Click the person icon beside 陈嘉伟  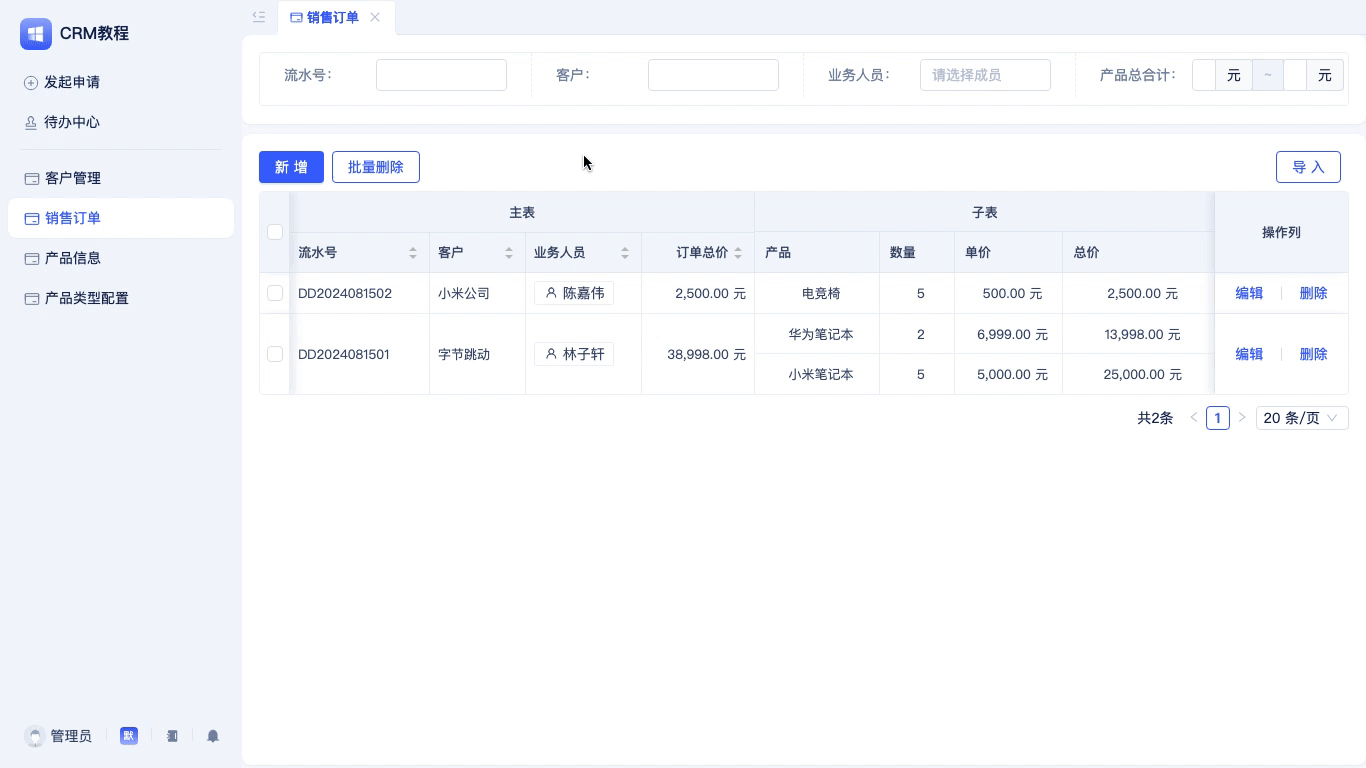pyautogui.click(x=551, y=293)
